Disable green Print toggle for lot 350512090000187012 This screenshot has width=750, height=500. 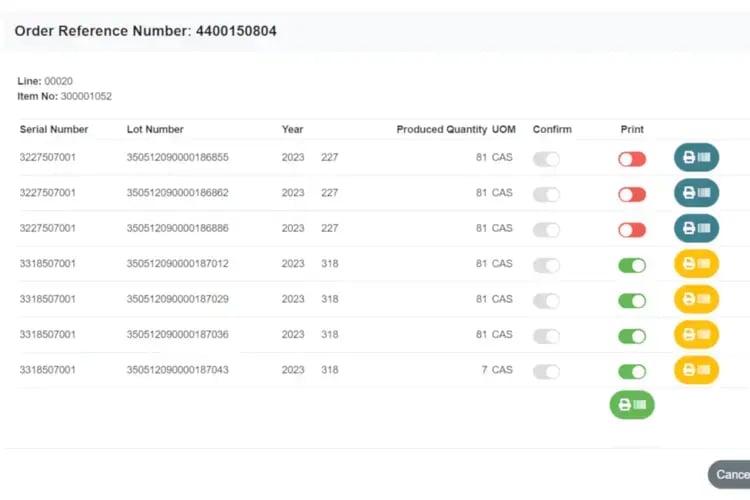[632, 265]
